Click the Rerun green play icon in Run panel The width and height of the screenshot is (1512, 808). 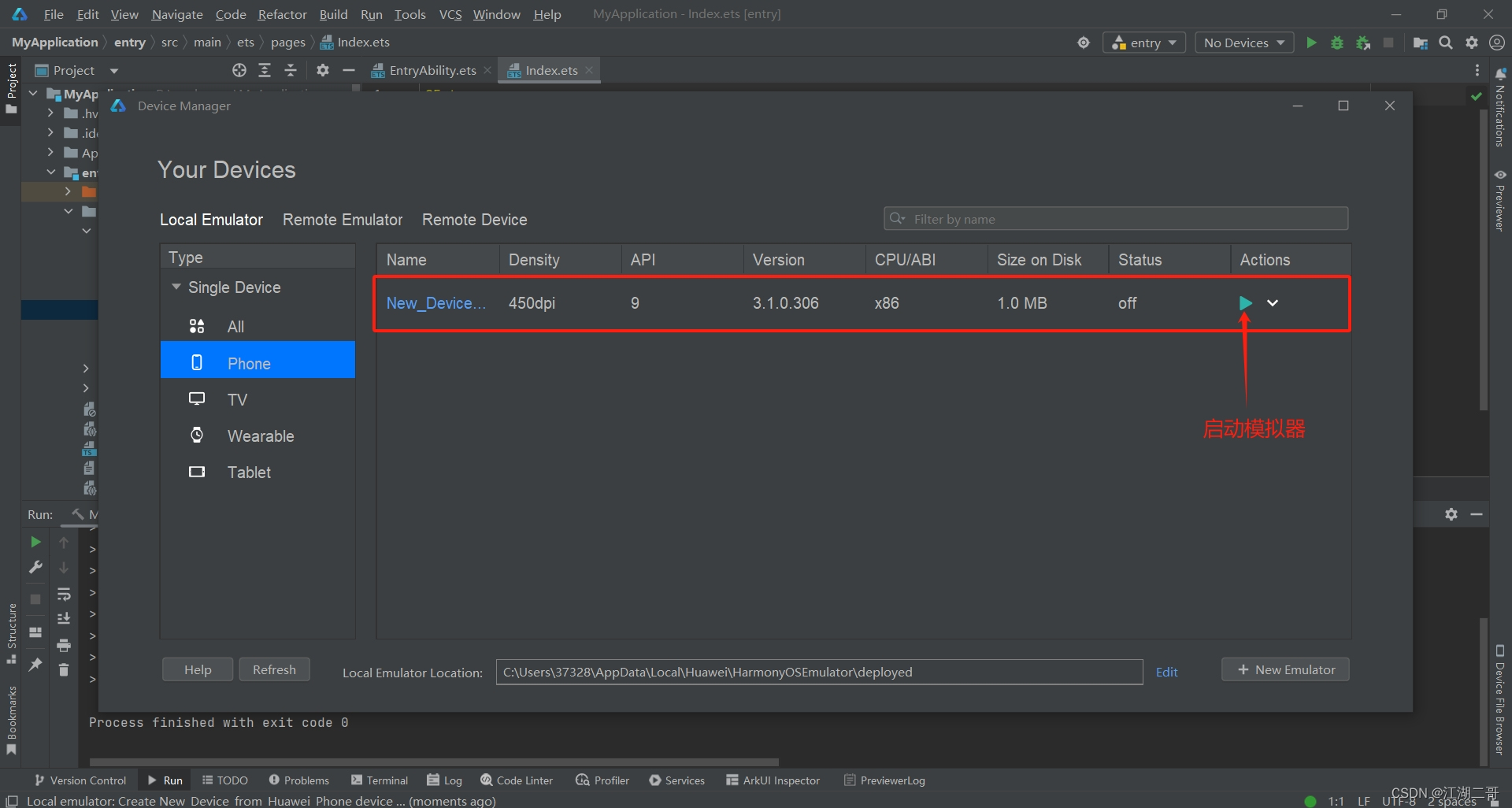tap(35, 542)
